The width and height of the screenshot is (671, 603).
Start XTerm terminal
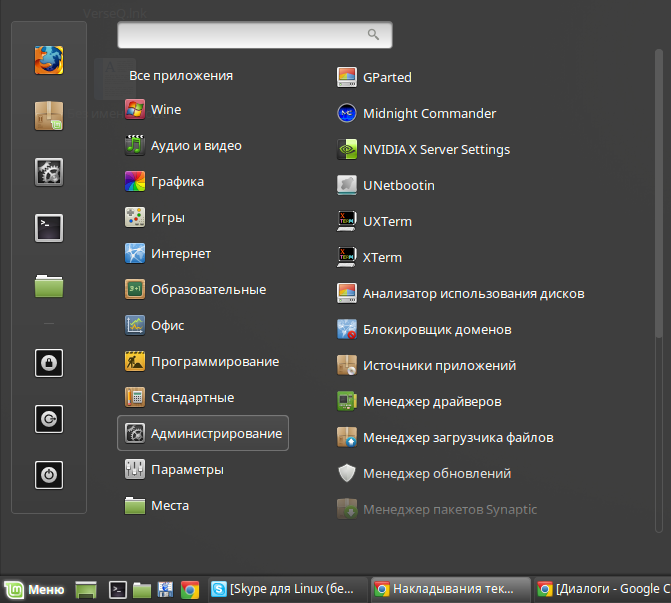369,257
